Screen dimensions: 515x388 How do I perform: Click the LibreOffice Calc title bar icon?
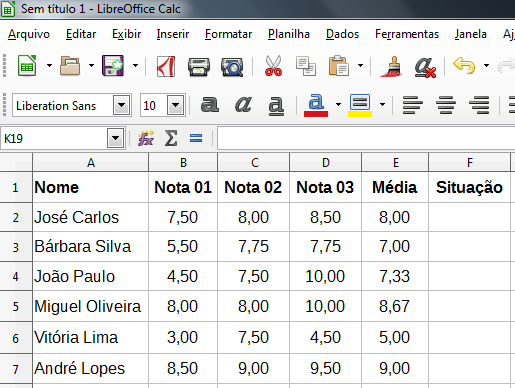(8, 9)
